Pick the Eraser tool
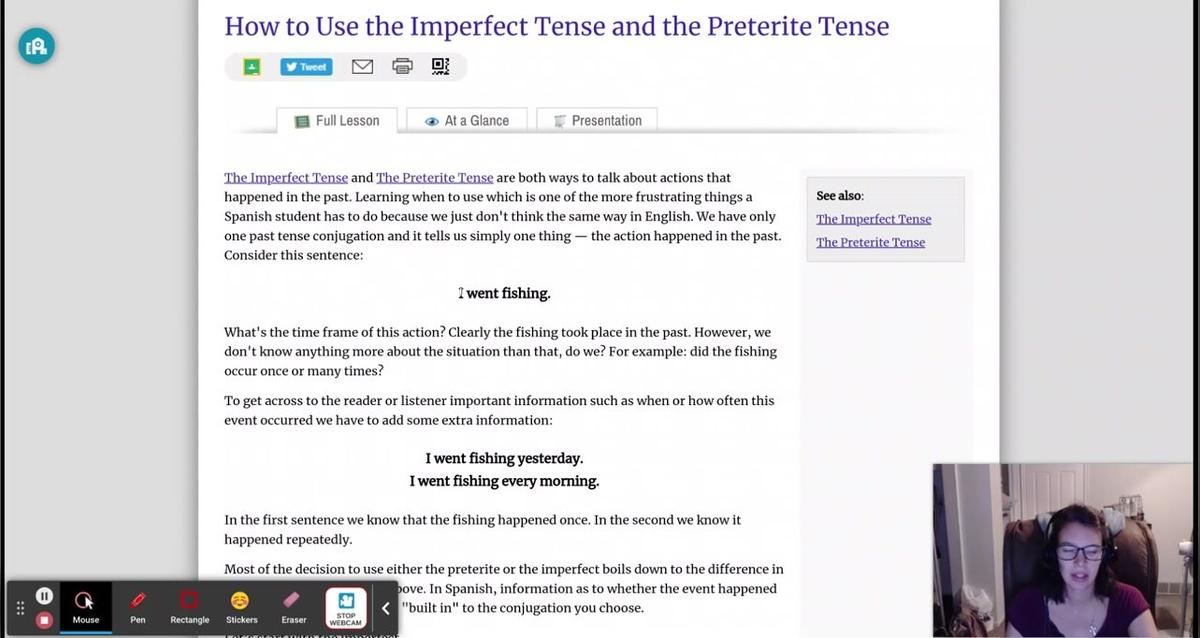1200x638 pixels. point(293,608)
